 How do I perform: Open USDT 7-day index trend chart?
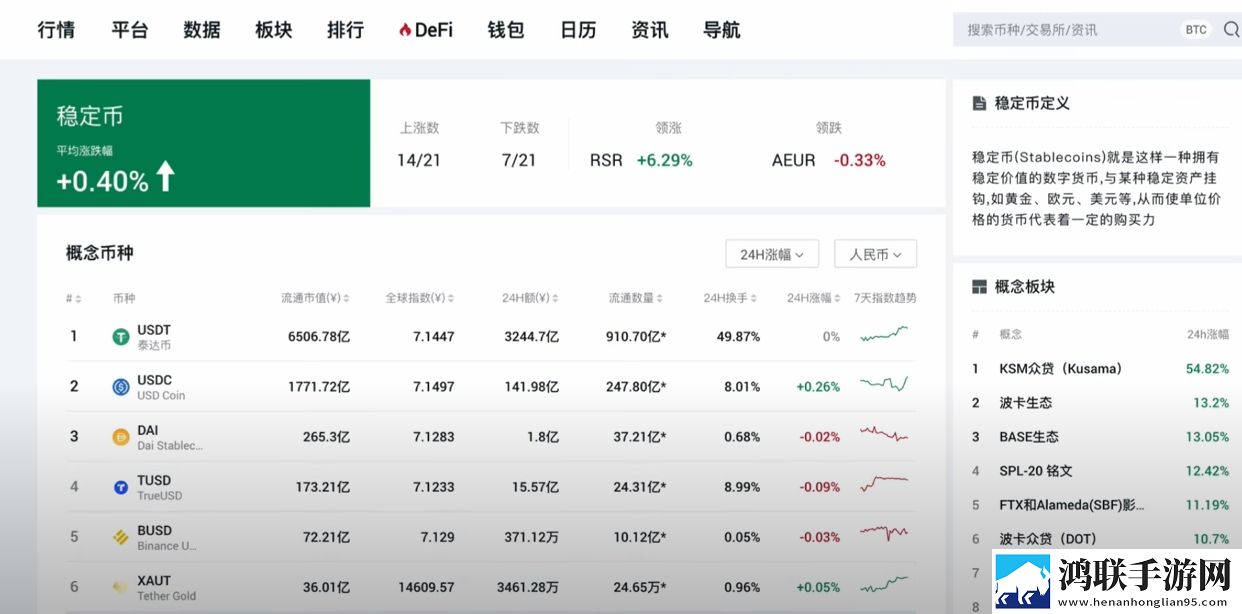pos(884,334)
